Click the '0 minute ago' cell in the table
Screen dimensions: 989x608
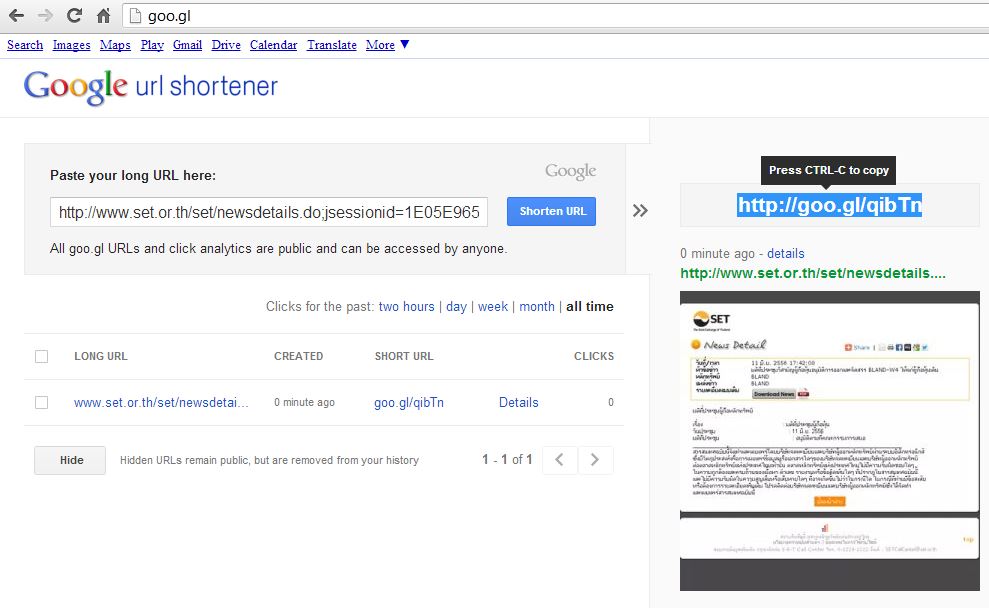point(304,402)
